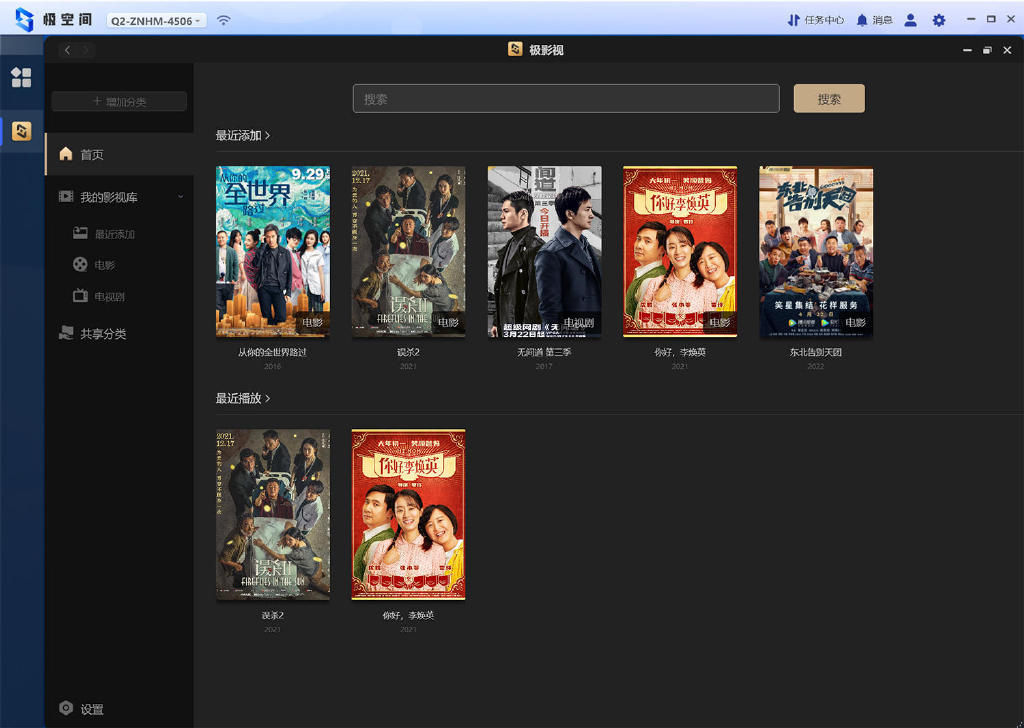
Task: Click the 增加分类 add category button
Action: (119, 102)
